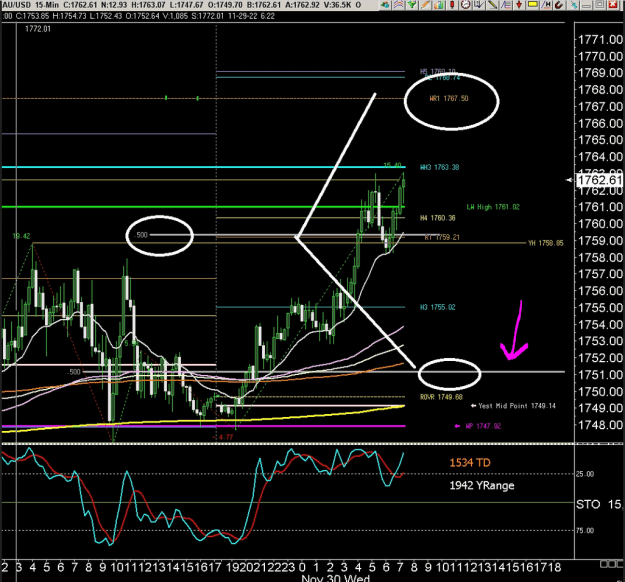Image resolution: width=625 pixels, height=582 pixels.
Task: Click the -4.77 red value label
Action: tap(224, 437)
